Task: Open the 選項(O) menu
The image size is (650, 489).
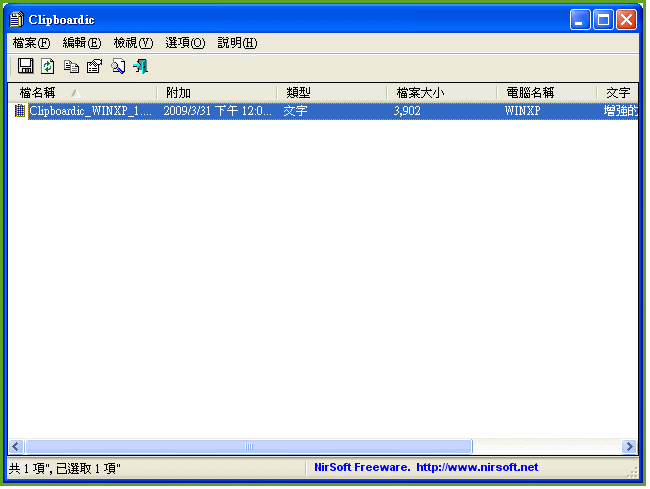Action: click(185, 43)
